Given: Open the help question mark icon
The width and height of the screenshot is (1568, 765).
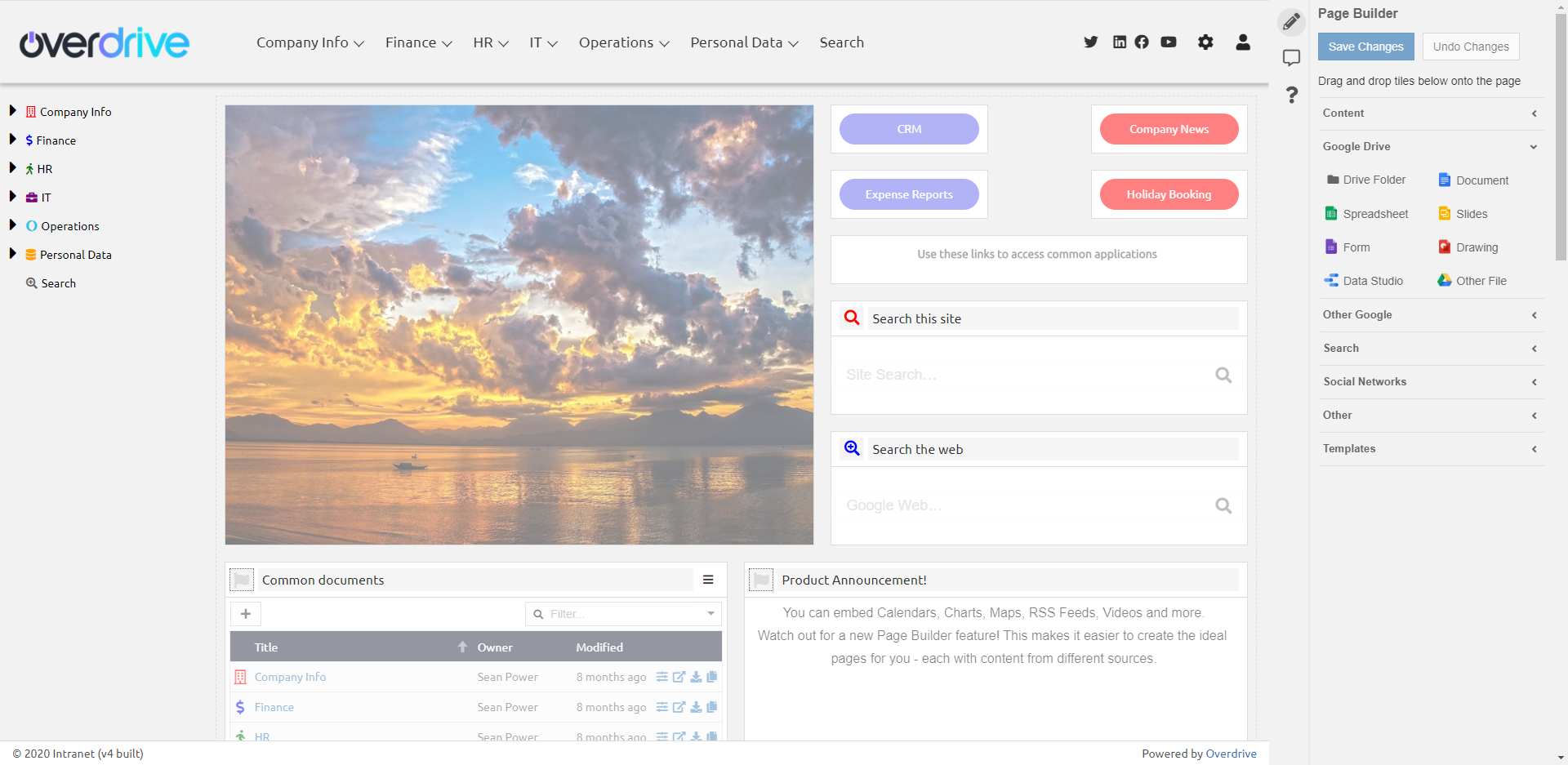Looking at the screenshot, I should 1292,95.
